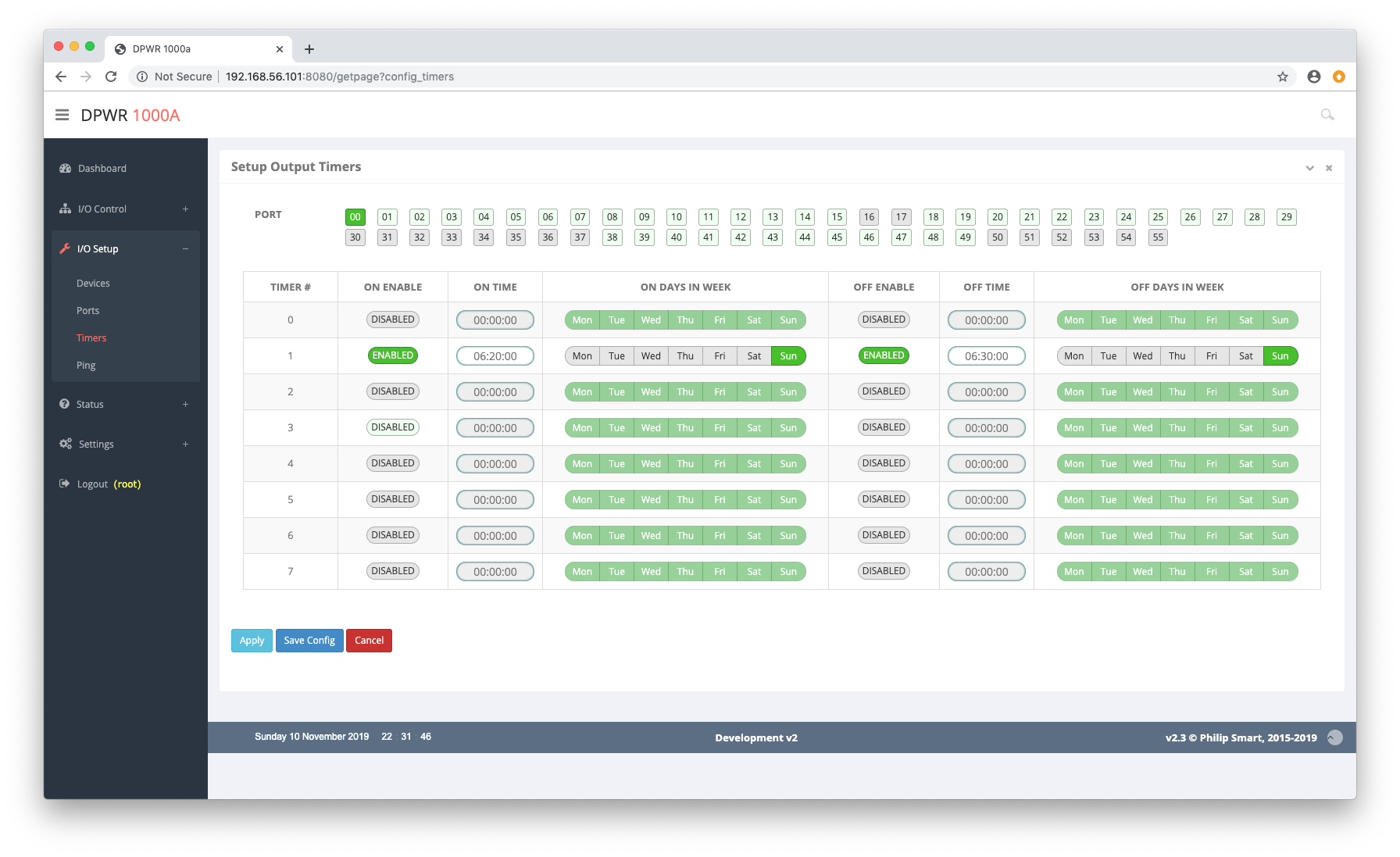This screenshot has width=1400, height=857.
Task: Click the hamburger menu icon
Action: (62, 115)
